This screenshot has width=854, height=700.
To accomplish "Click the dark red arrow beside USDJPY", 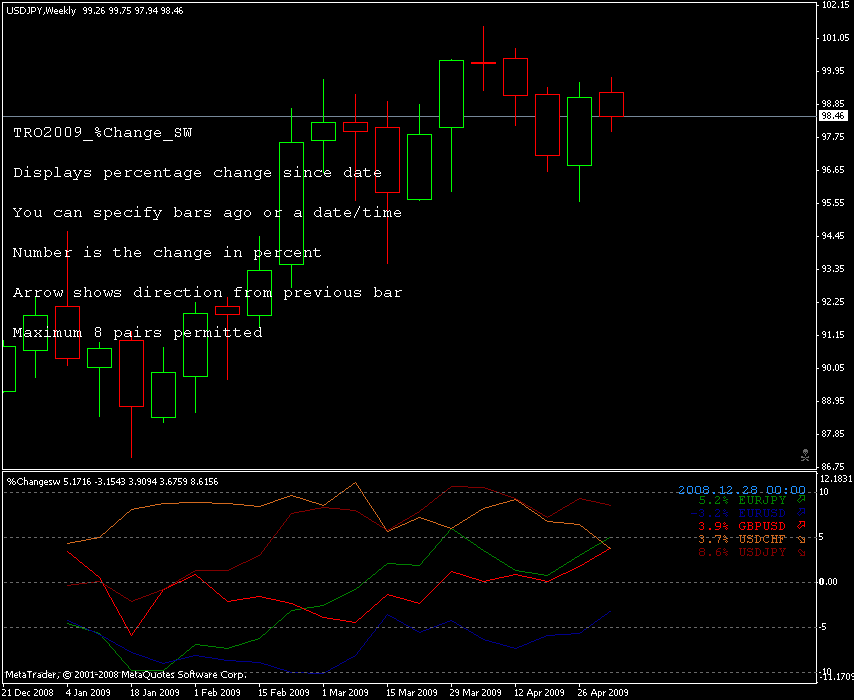I will pos(800,551).
